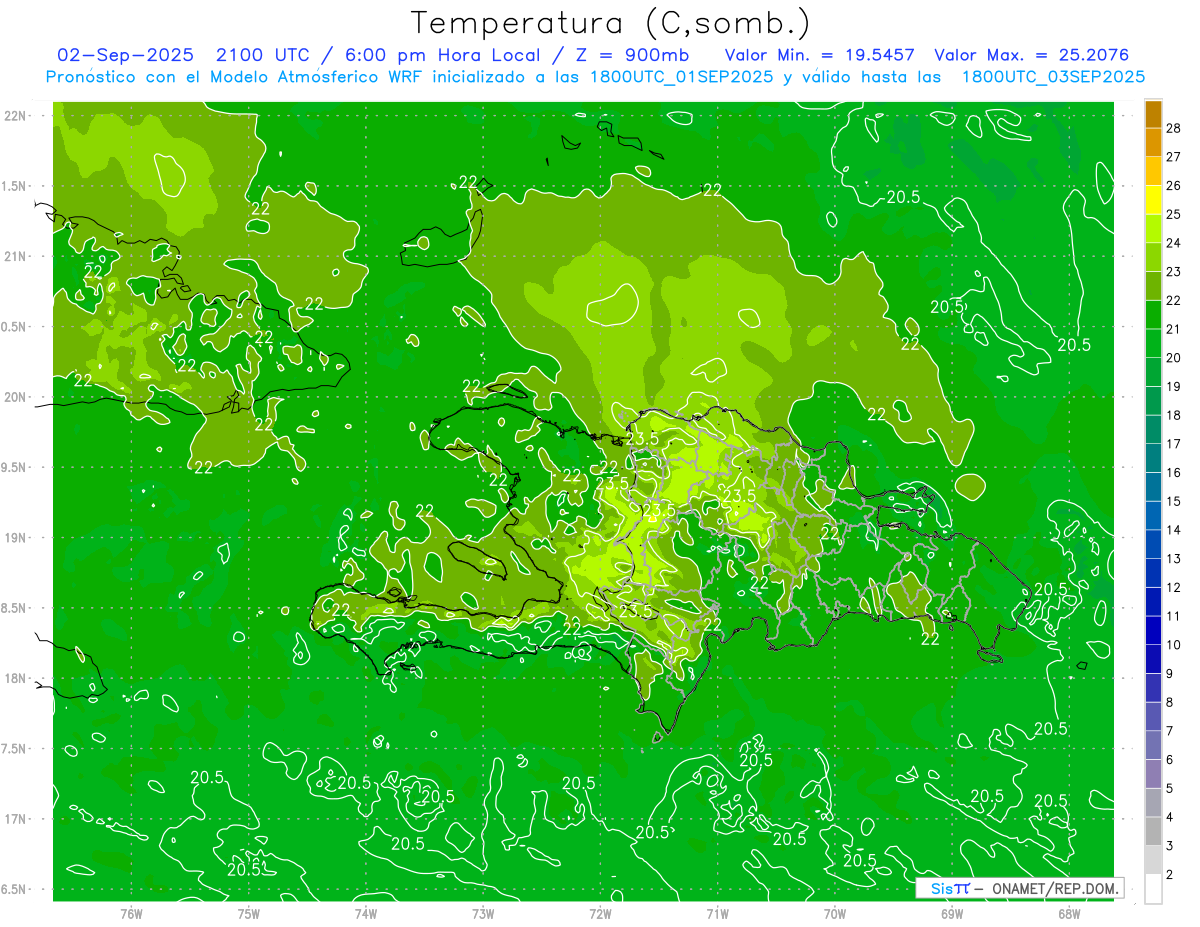This screenshot has height=927, width=1200.
Task: Pick the teal swatch between 16 and 17
Action: tap(1153, 459)
